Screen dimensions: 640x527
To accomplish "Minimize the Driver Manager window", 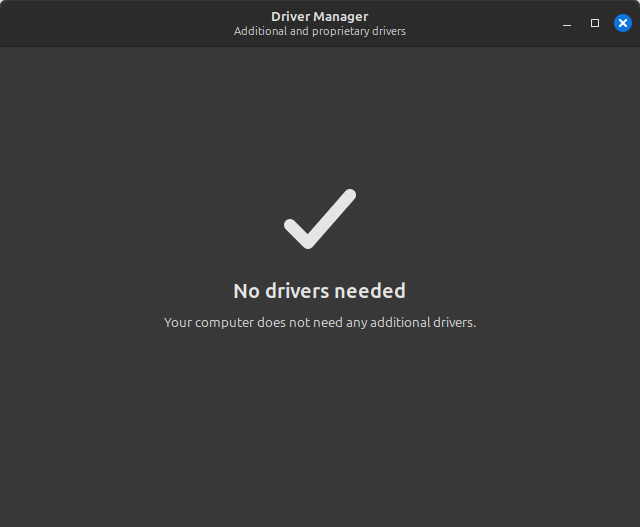I will [x=567, y=23].
